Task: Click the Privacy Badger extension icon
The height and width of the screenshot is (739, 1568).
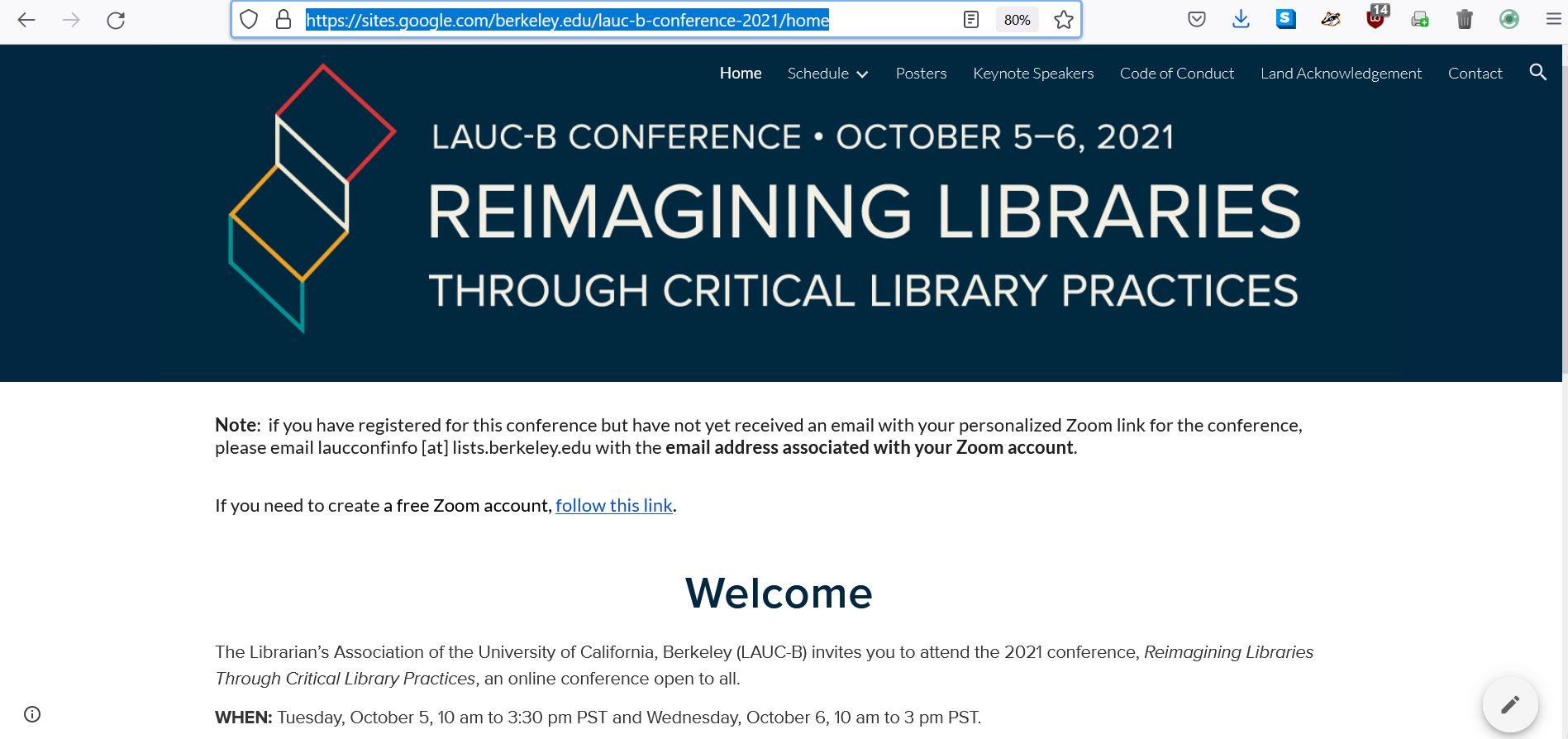Action: click(x=1330, y=19)
